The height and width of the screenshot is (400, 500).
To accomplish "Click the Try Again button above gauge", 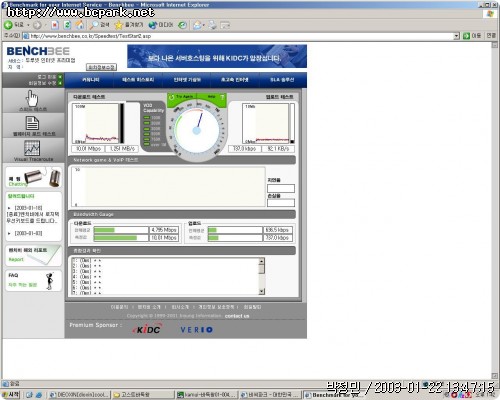I will 182,97.
